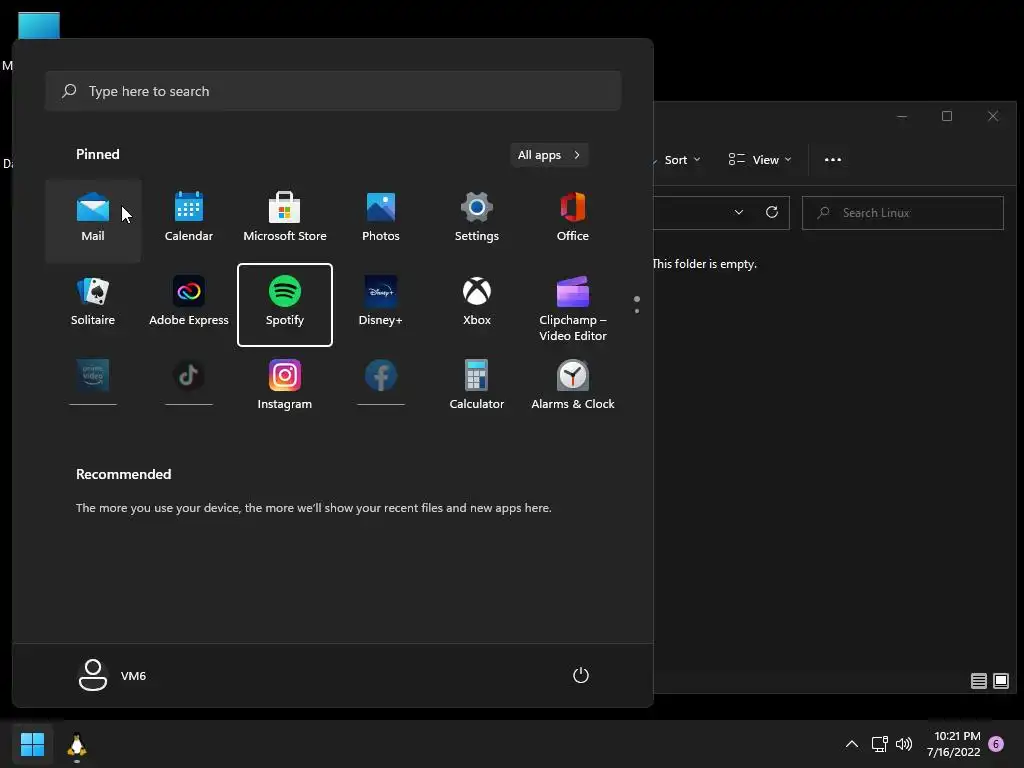Open Settings from pinned apps
The width and height of the screenshot is (1024, 768).
click(x=477, y=221)
